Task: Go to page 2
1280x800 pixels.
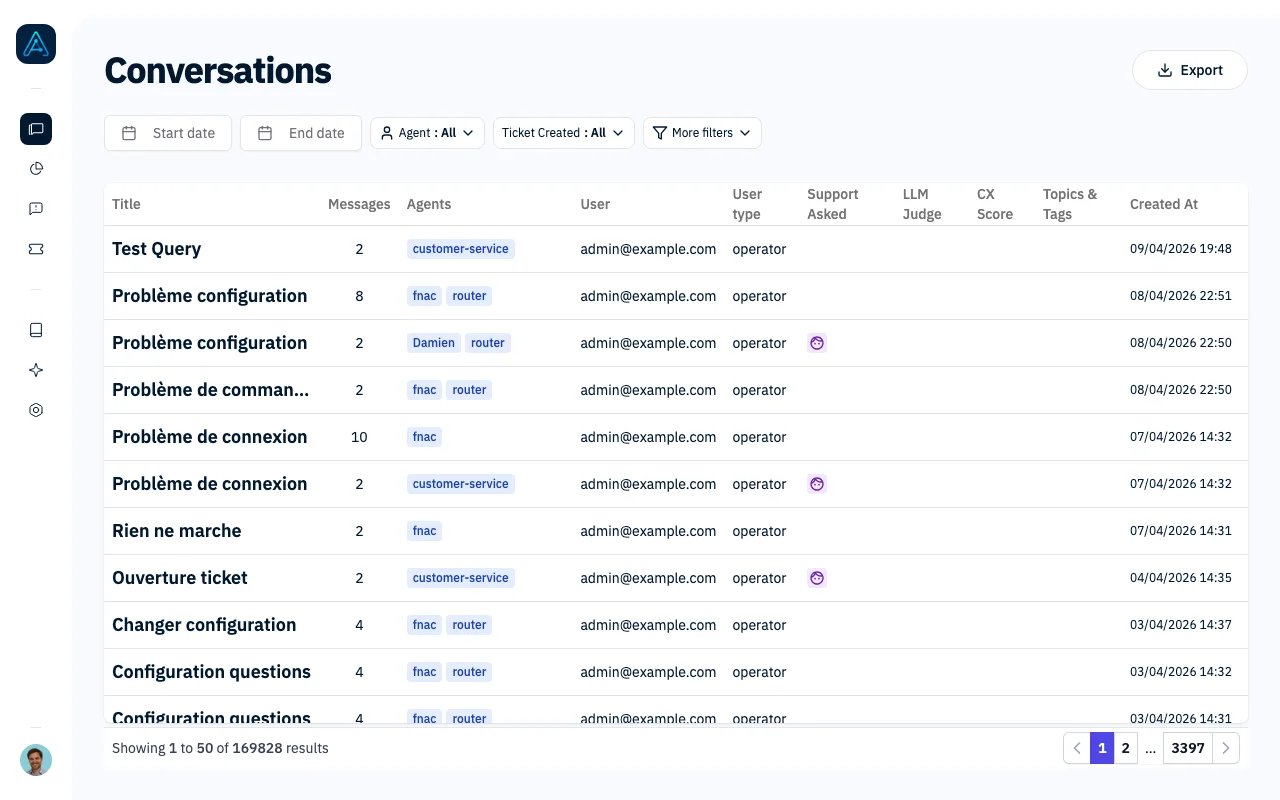Action: point(1126,748)
